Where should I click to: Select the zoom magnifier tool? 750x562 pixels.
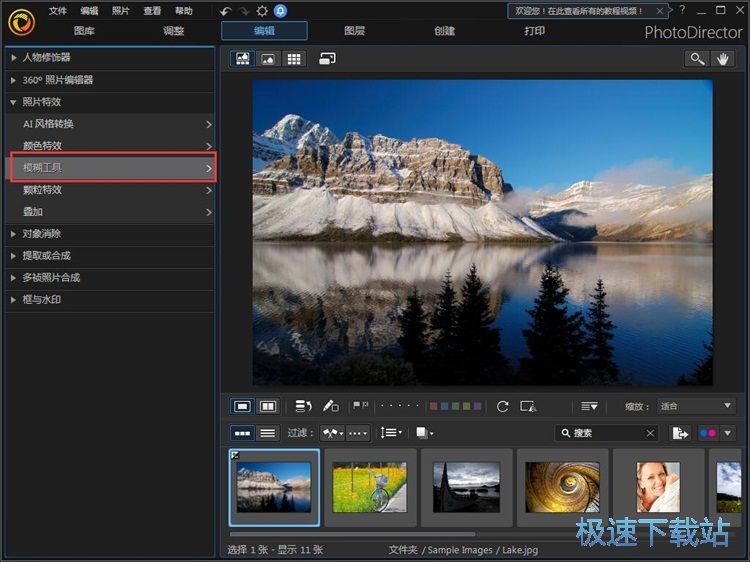(697, 59)
